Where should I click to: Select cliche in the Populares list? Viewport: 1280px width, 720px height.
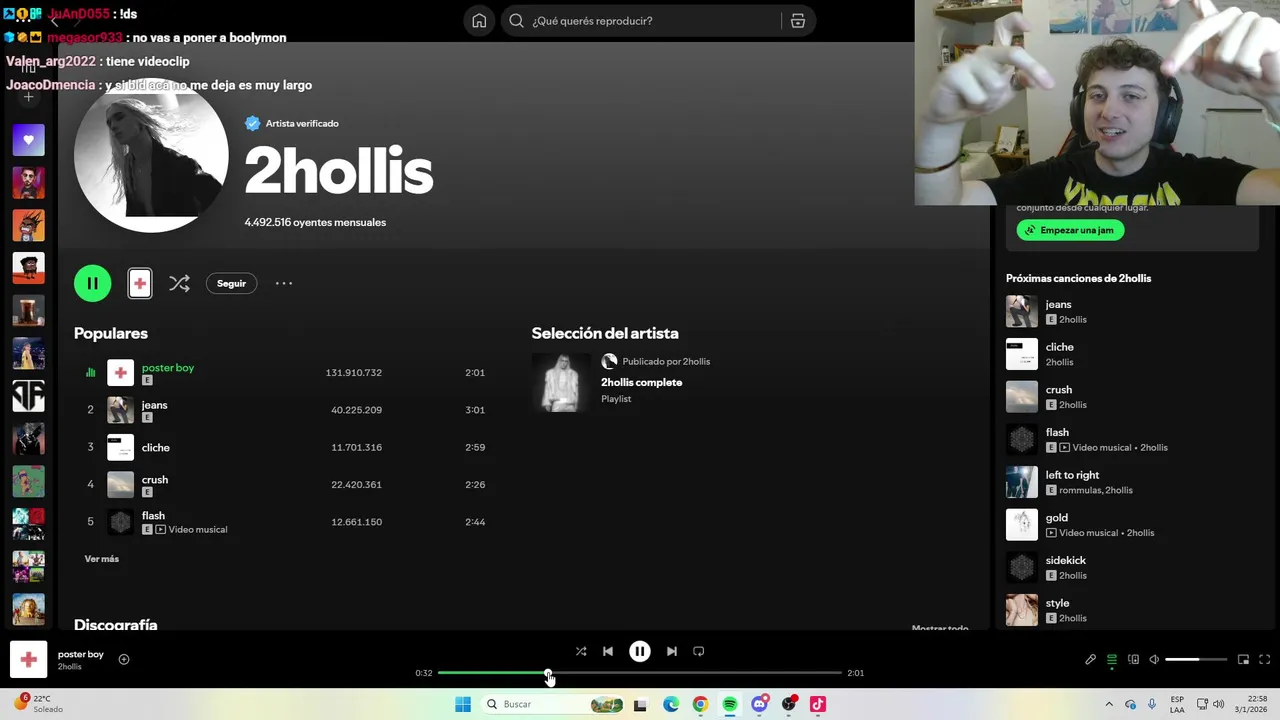tap(156, 447)
